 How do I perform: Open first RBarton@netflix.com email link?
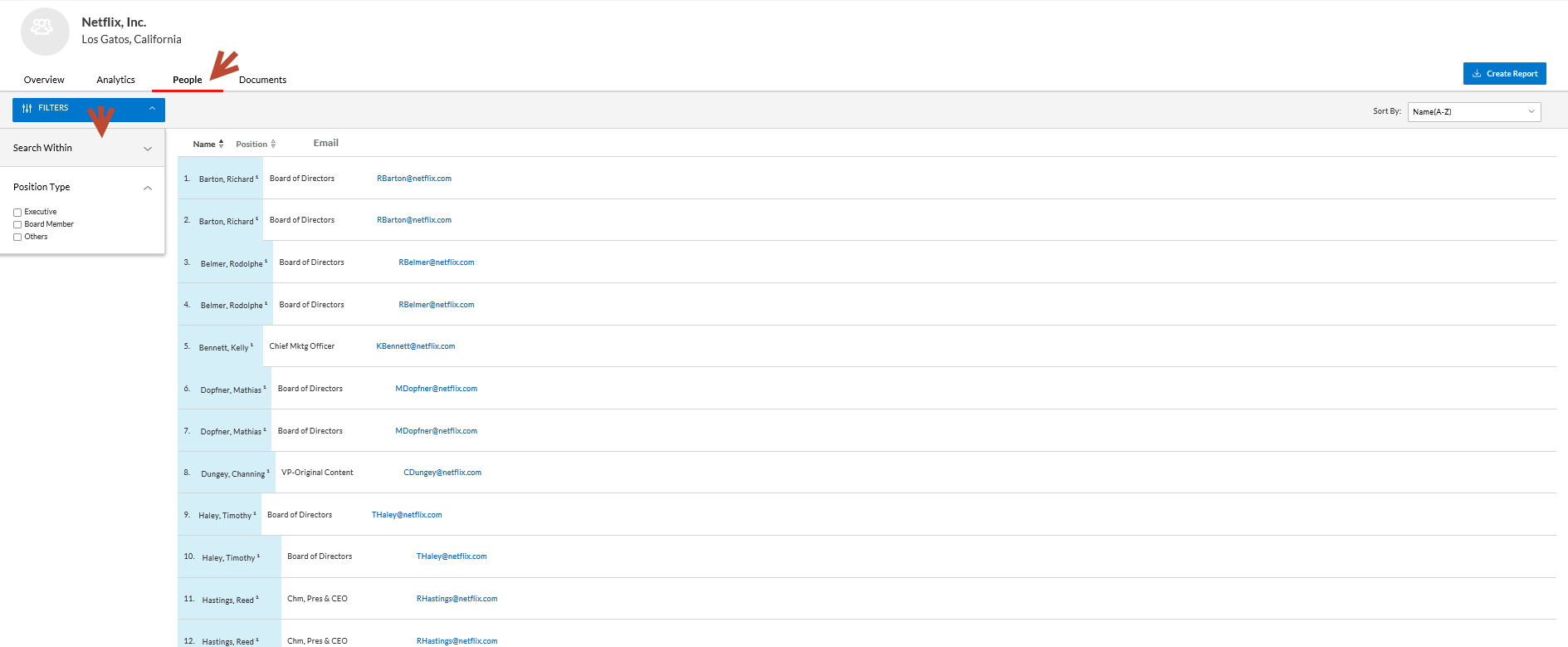click(414, 179)
